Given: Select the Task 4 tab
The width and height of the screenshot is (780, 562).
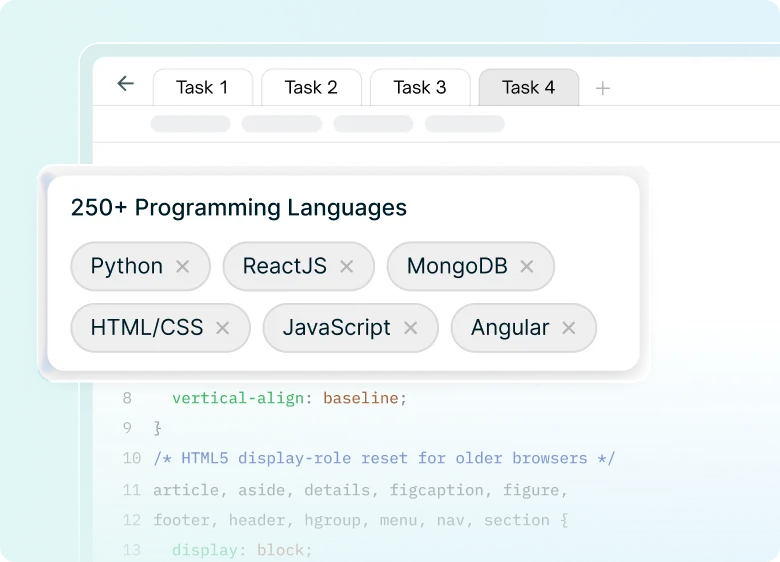Looking at the screenshot, I should point(528,88).
